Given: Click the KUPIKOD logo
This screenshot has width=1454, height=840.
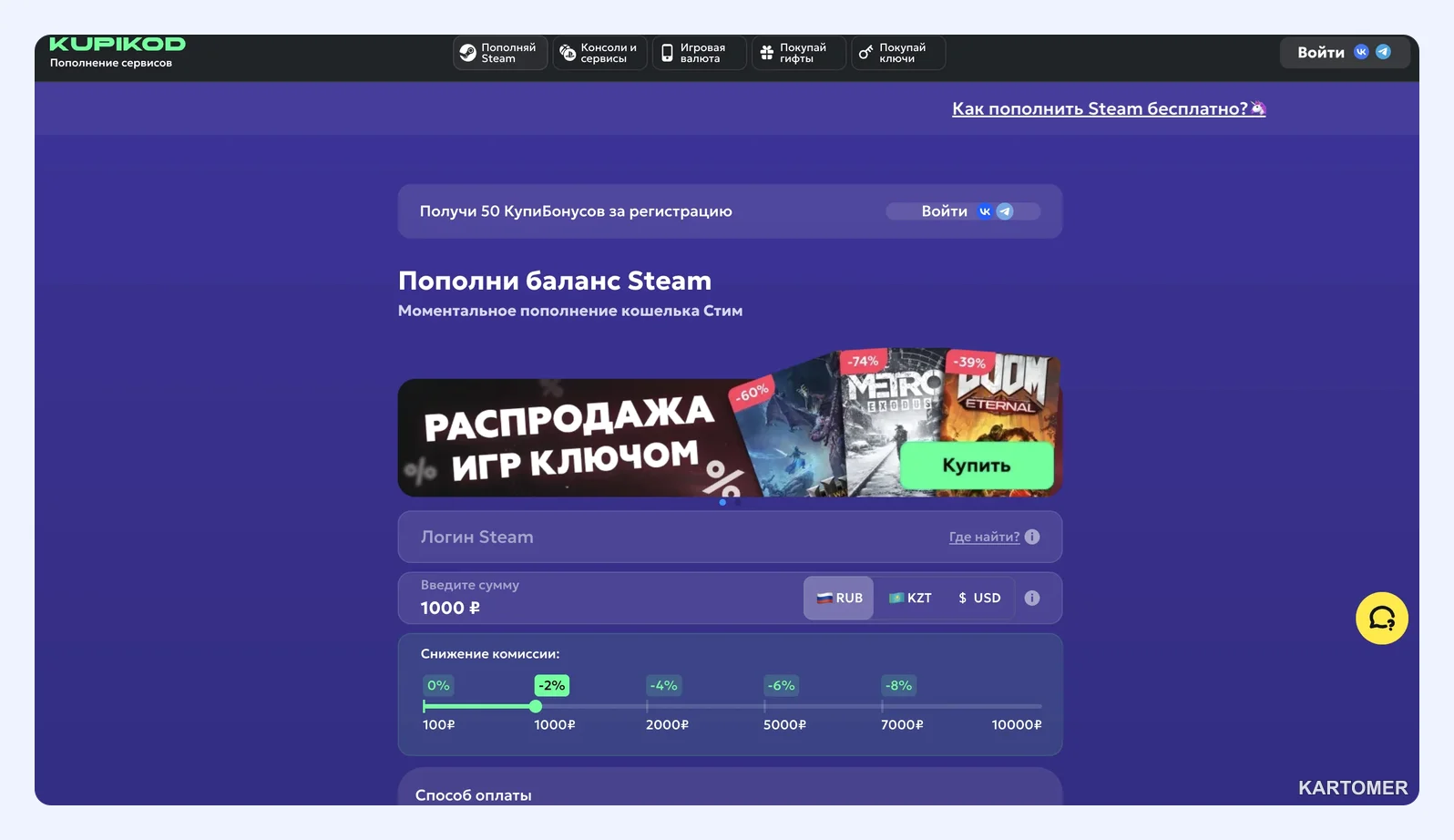Looking at the screenshot, I should (x=118, y=44).
